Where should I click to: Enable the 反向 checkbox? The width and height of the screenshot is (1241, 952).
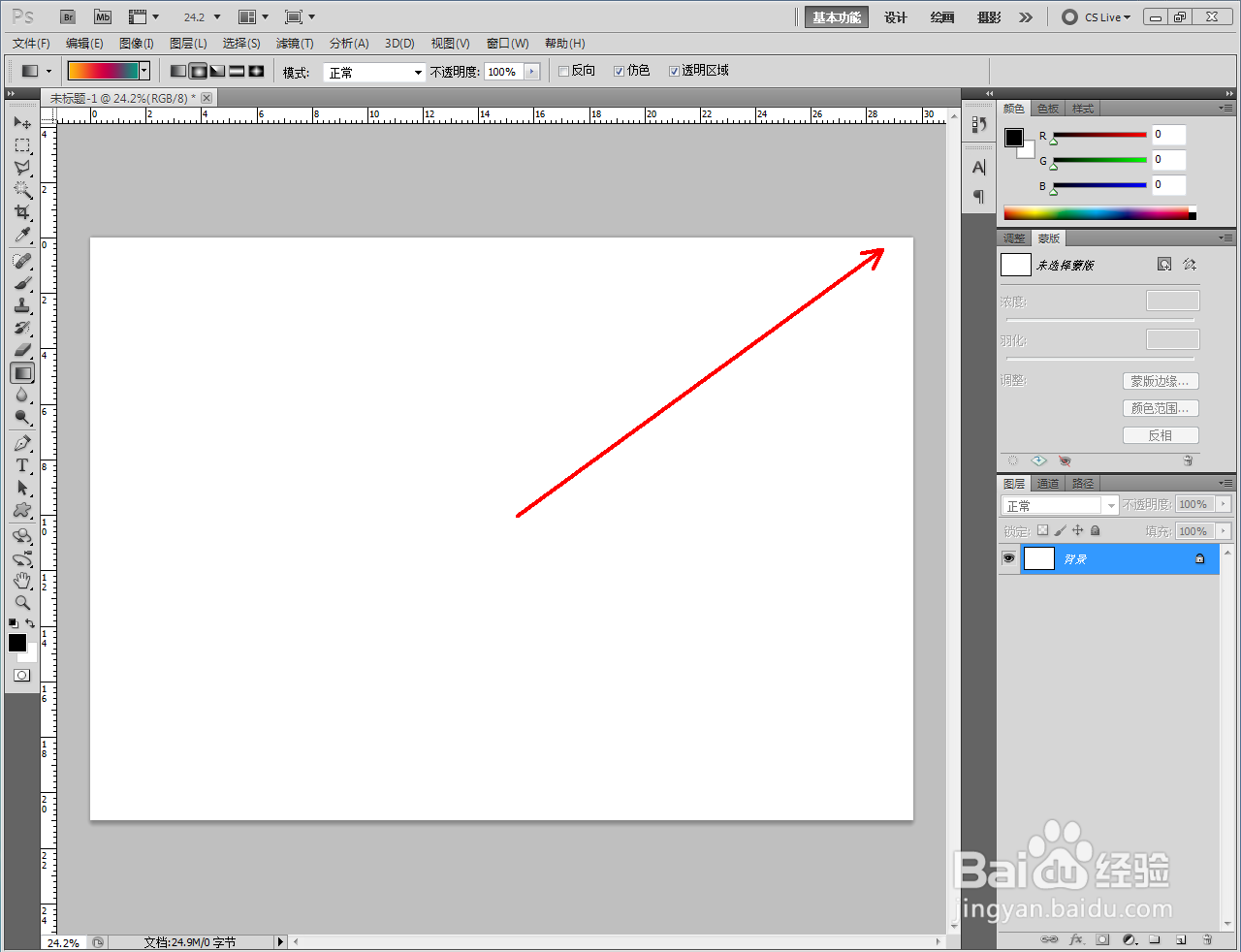[x=563, y=71]
